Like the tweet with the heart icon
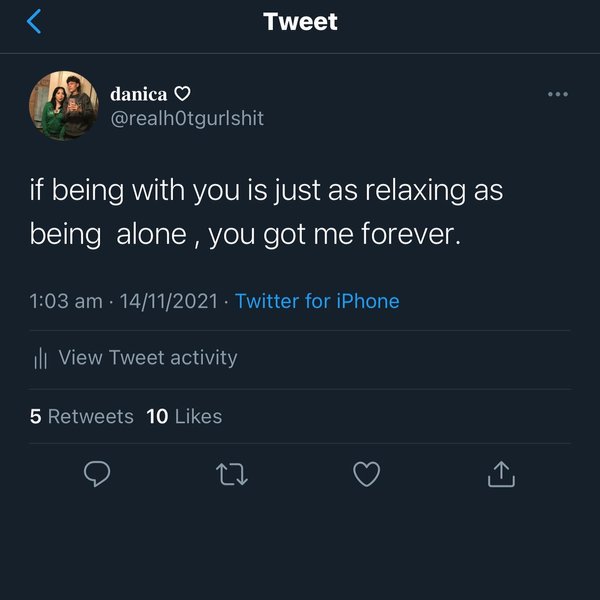Image resolution: width=600 pixels, height=600 pixels. pos(367,474)
